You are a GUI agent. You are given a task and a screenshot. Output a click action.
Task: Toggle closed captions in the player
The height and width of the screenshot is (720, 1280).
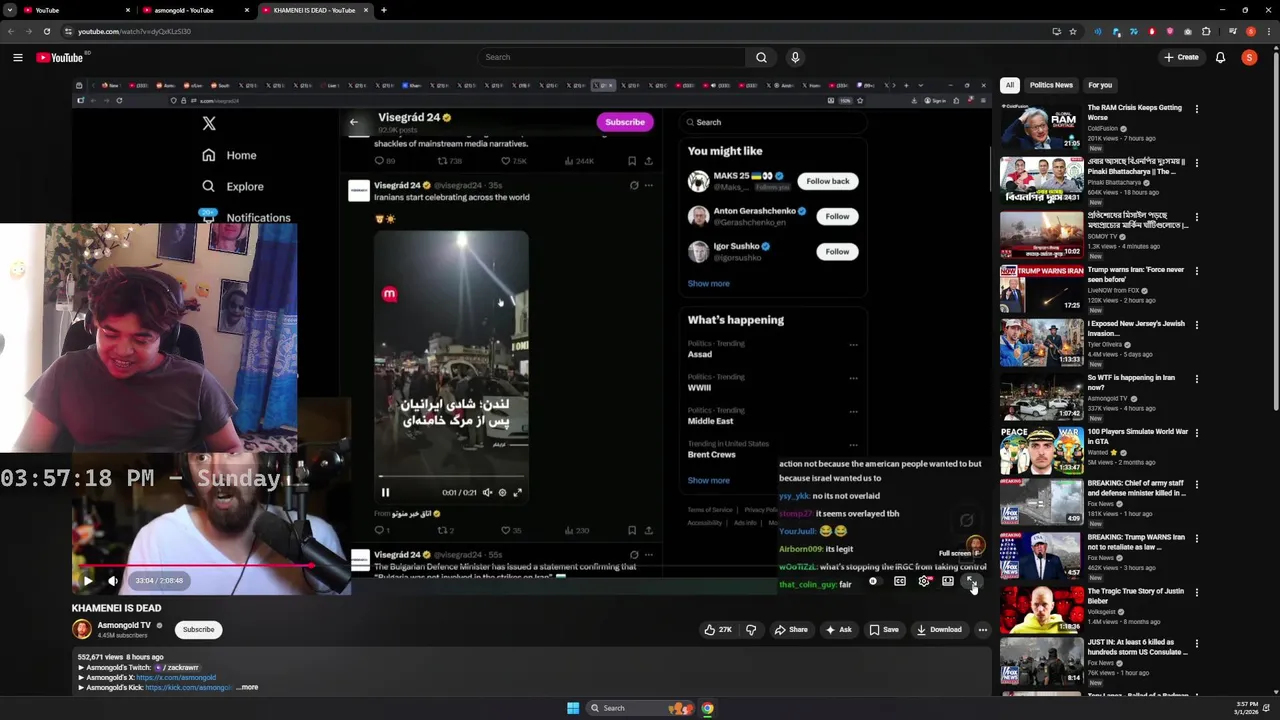[x=900, y=581]
